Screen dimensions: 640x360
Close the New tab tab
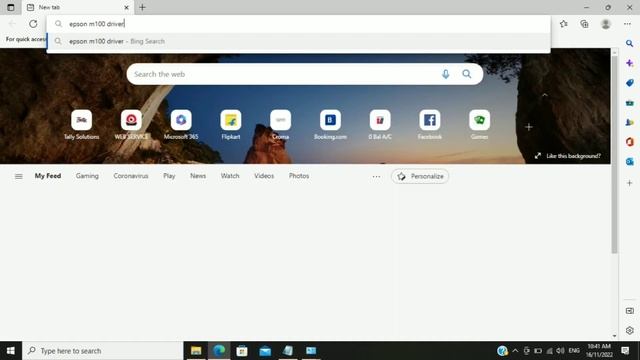[x=126, y=7]
